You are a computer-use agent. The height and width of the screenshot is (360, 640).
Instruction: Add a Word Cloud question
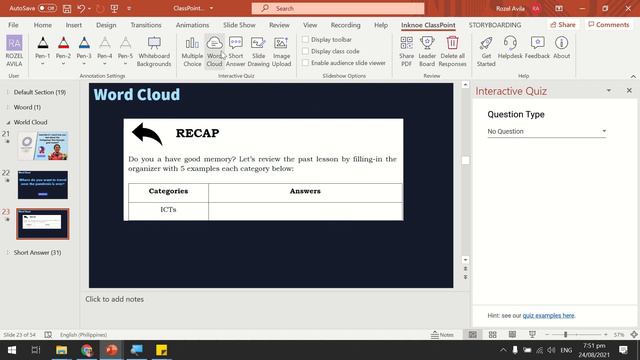click(x=214, y=51)
